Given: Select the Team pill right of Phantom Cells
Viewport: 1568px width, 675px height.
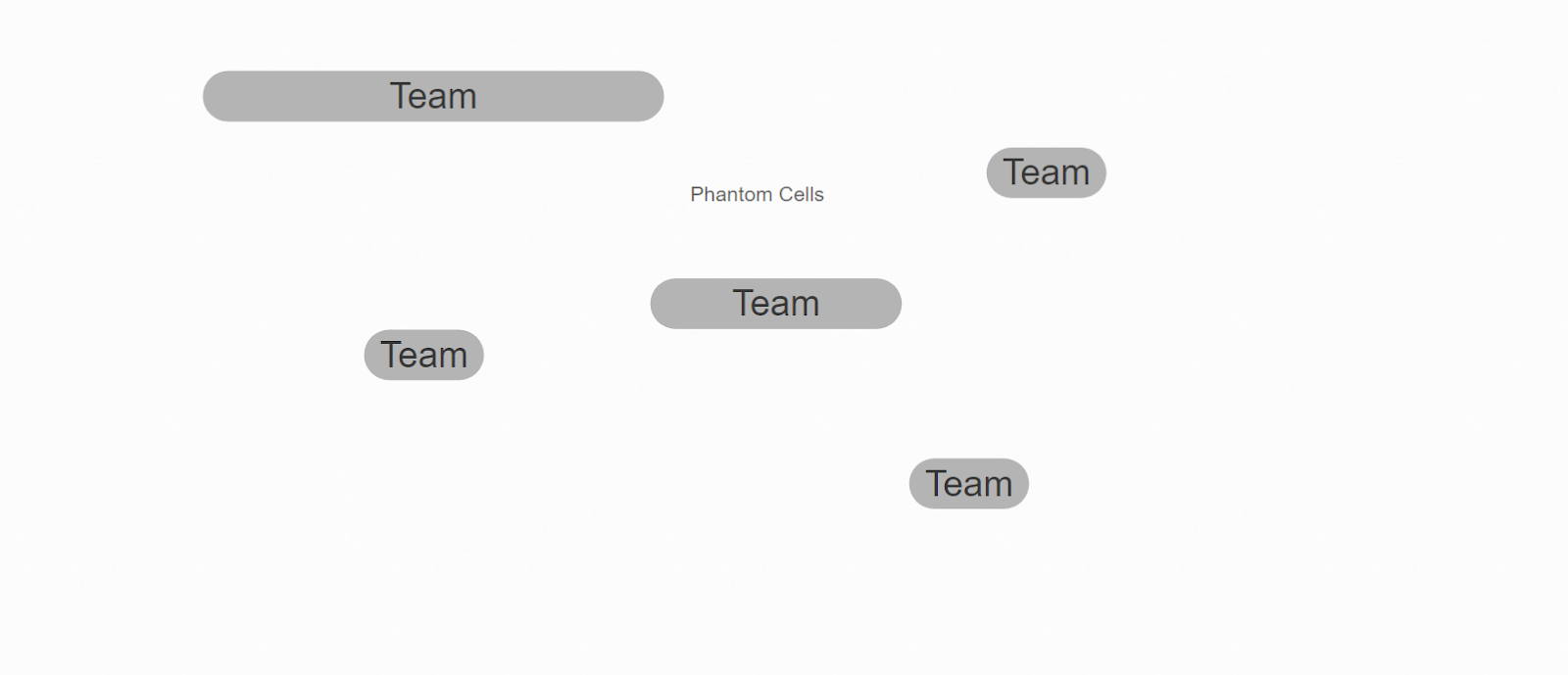Looking at the screenshot, I should 1046,172.
